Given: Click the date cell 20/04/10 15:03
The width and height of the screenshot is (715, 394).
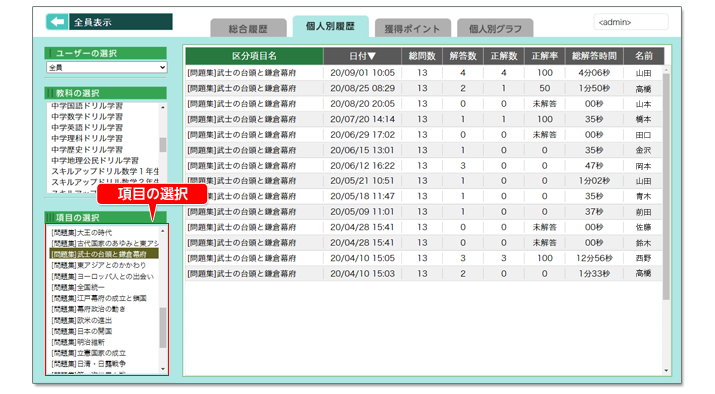Looking at the screenshot, I should [363, 274].
